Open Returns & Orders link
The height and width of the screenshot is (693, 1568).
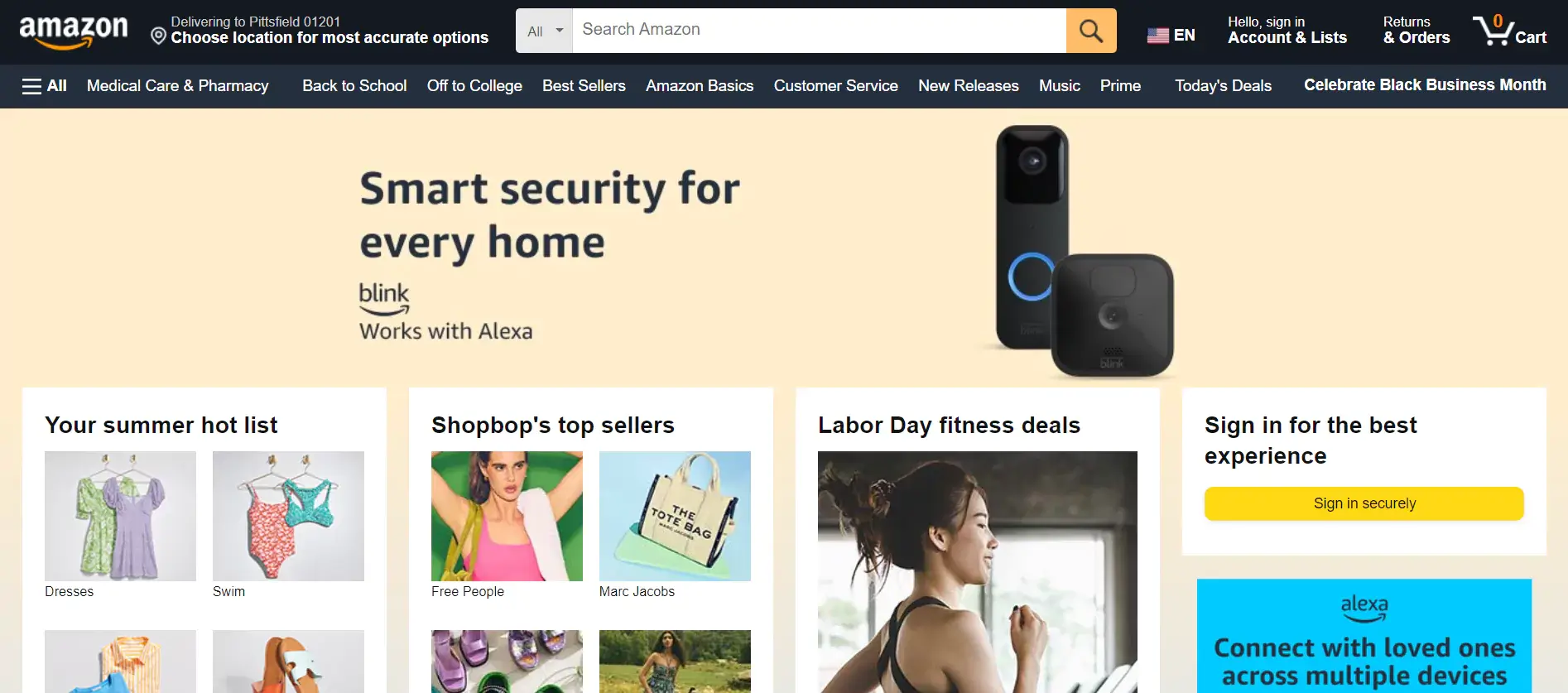click(1416, 30)
